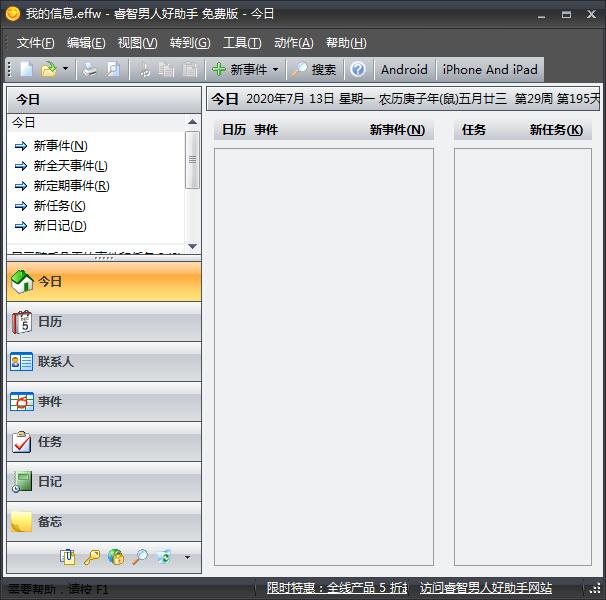The image size is (606, 600).
Task: Click the 任务 label in the right panel header
Action: (x=474, y=130)
